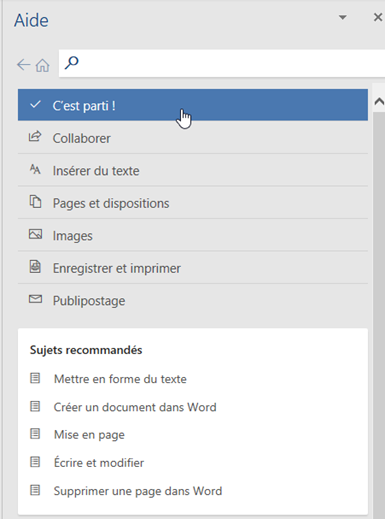Click the save icon beside Enregistrer et imprimer
This screenshot has width=385, height=519.
point(35,267)
